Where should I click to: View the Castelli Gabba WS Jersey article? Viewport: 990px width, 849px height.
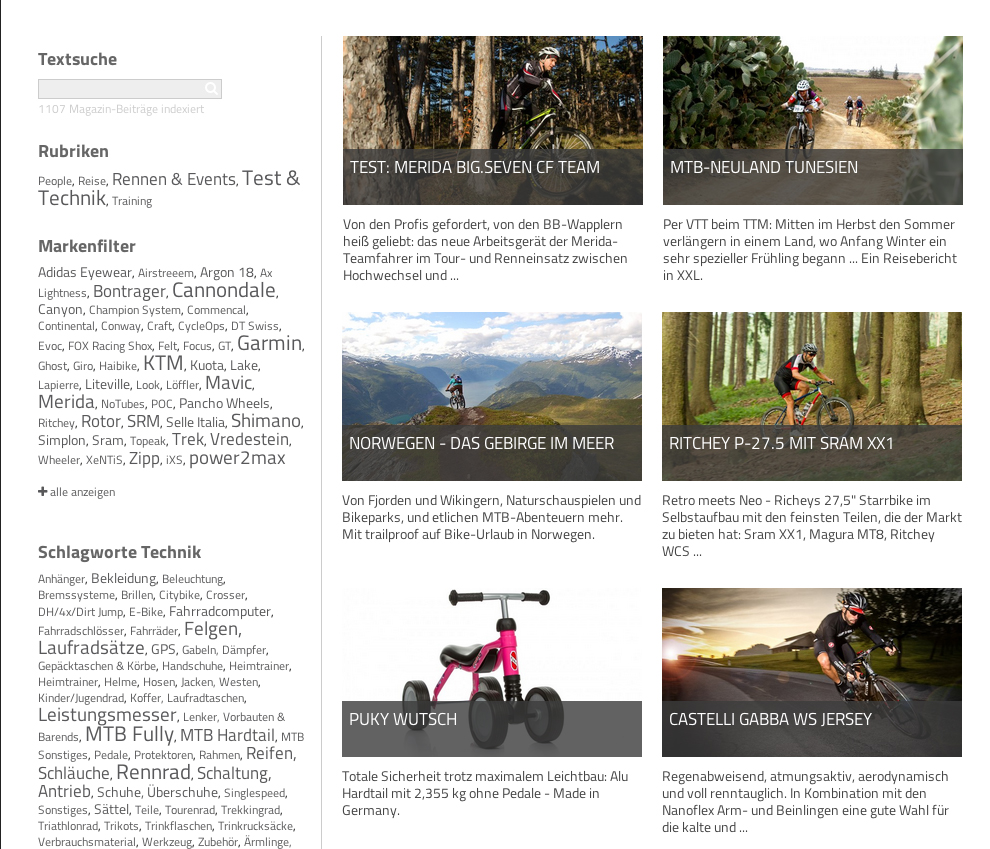812,672
